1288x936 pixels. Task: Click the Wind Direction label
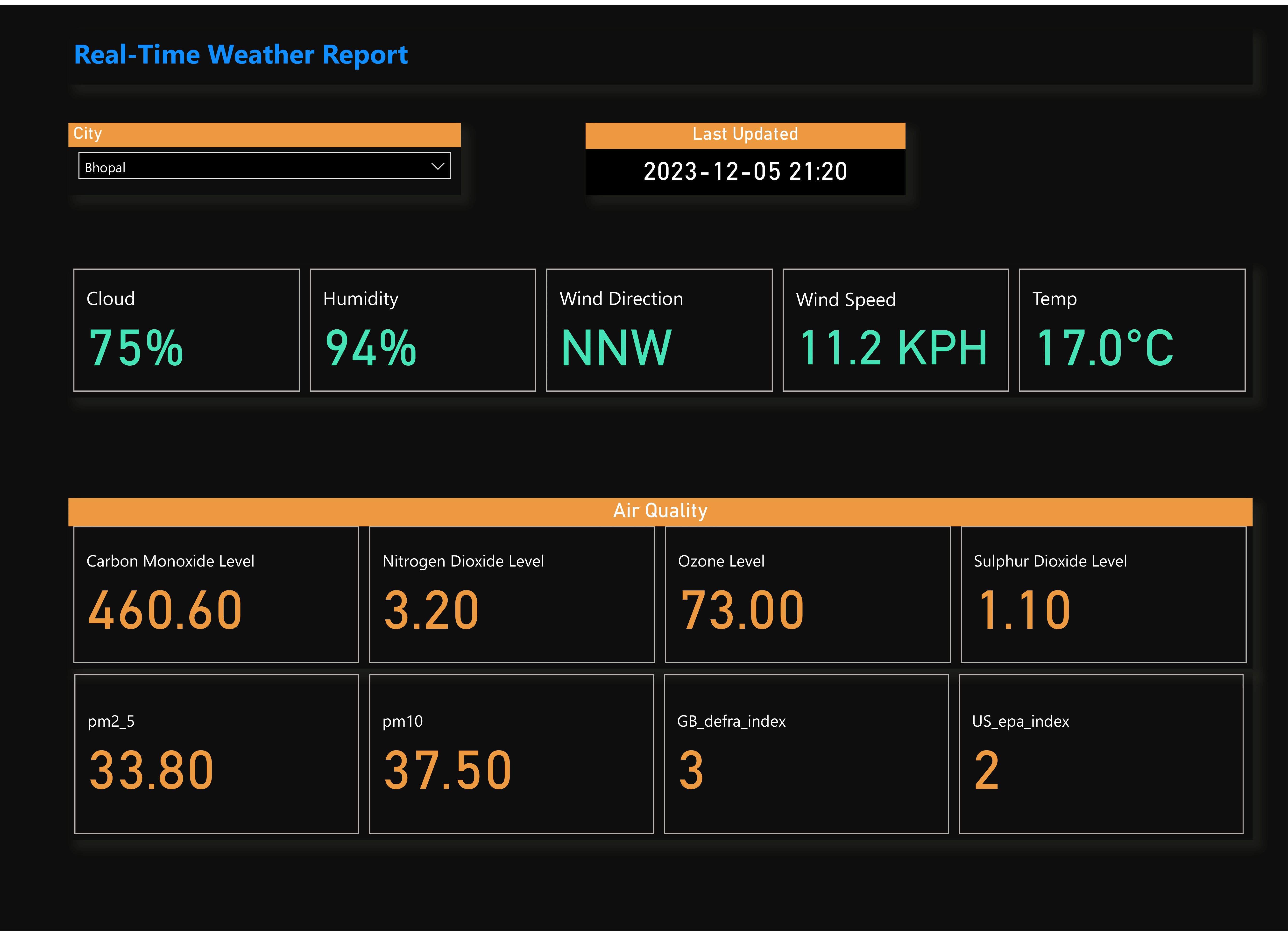click(621, 299)
